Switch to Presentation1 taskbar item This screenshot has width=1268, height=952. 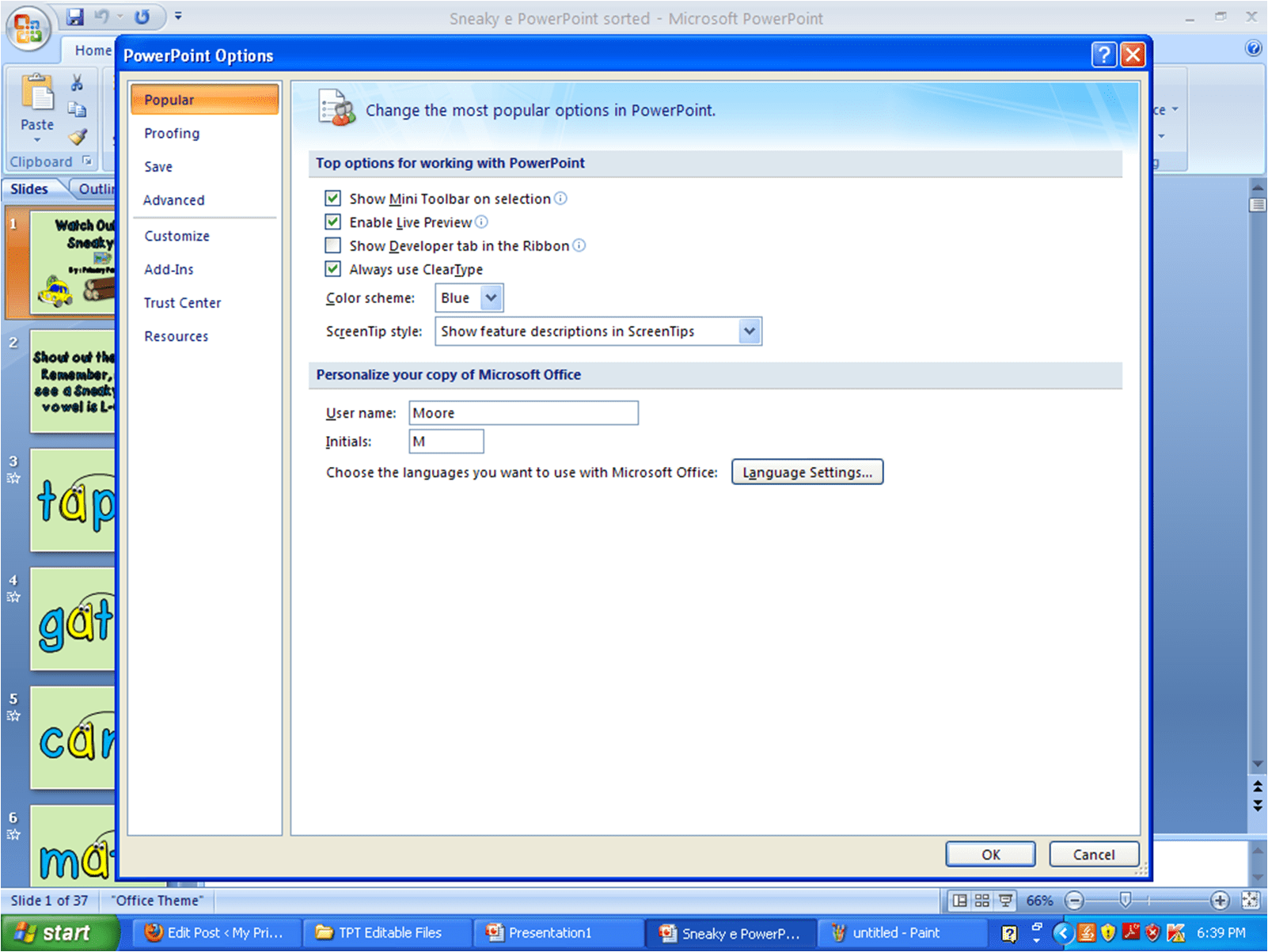[557, 933]
